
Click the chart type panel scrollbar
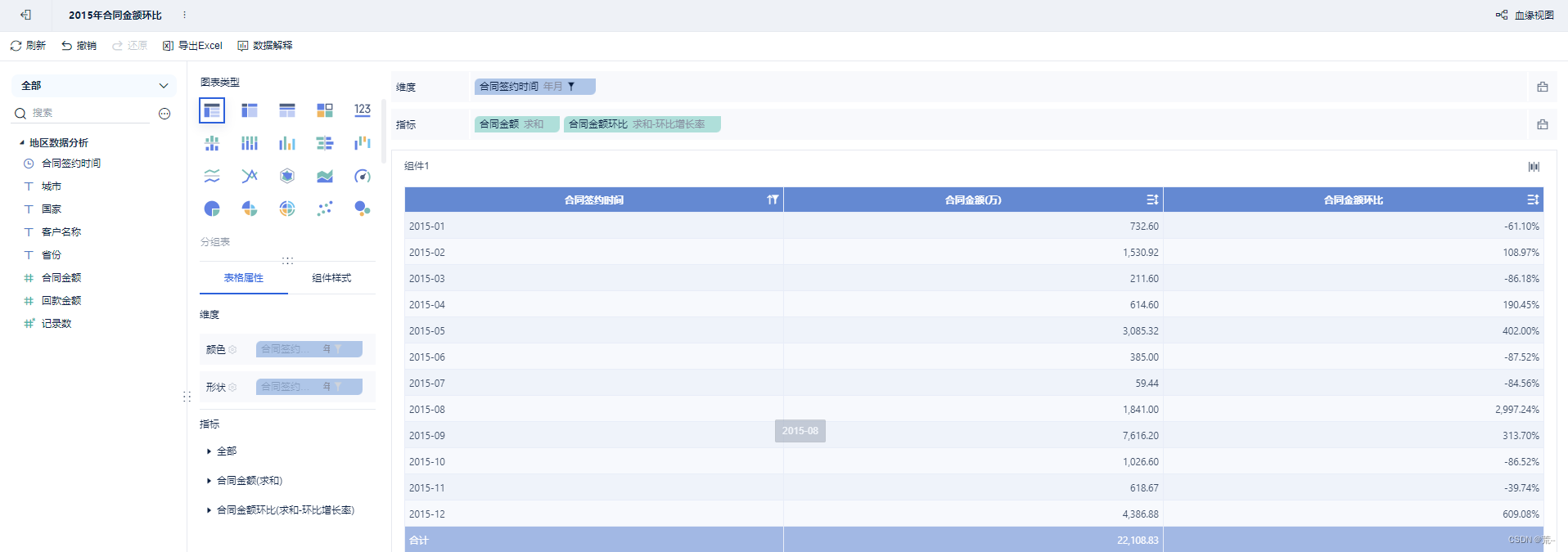pos(384,131)
